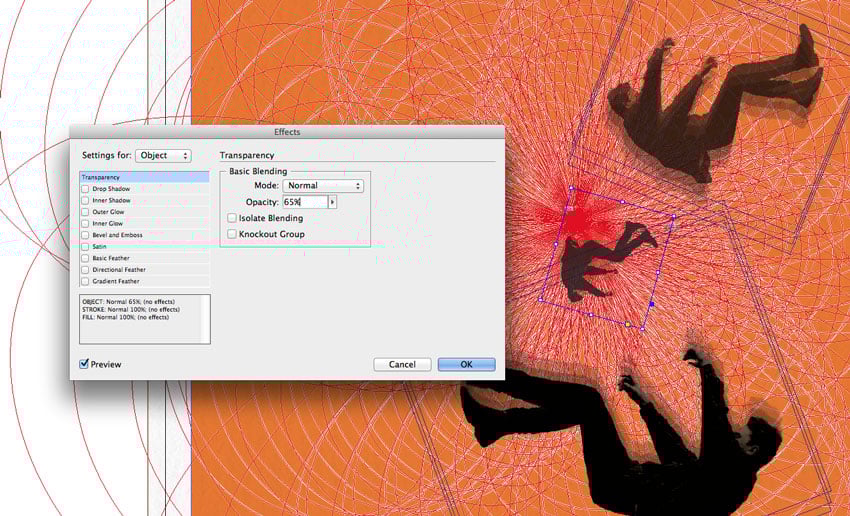Select Transparency in the effects list
850x516 pixels.
click(x=144, y=177)
